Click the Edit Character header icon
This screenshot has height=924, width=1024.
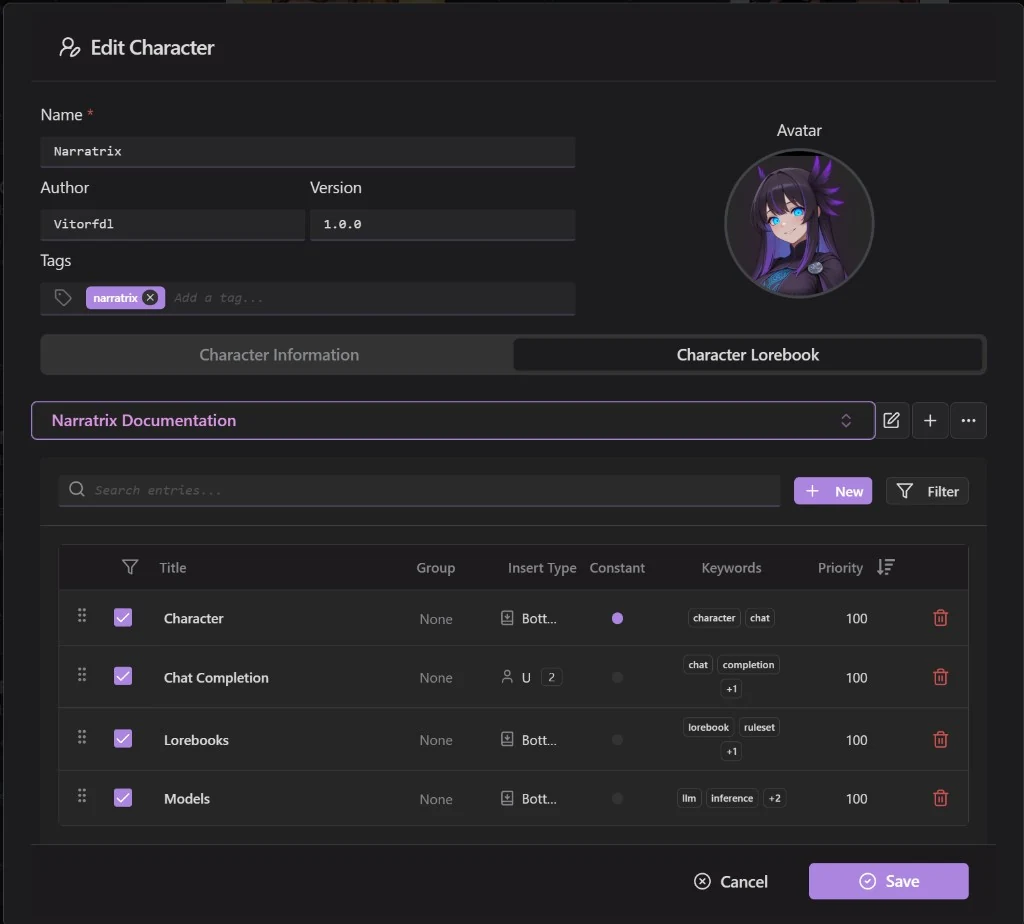[x=69, y=47]
